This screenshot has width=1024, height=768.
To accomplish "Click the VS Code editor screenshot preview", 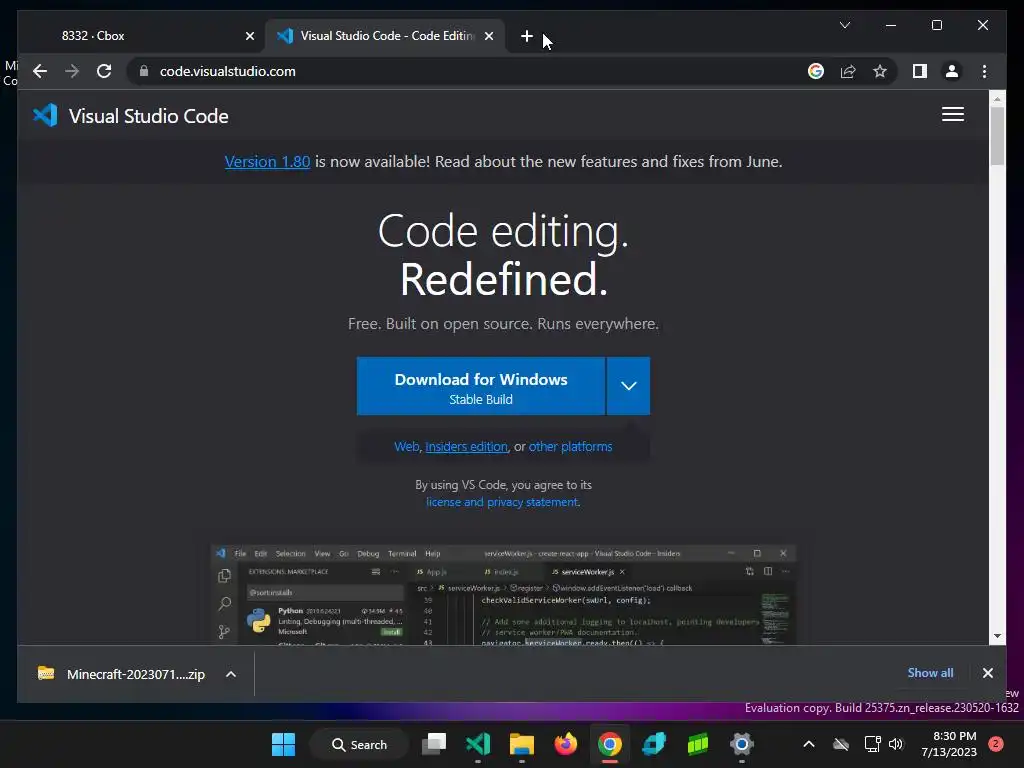I will point(503,594).
